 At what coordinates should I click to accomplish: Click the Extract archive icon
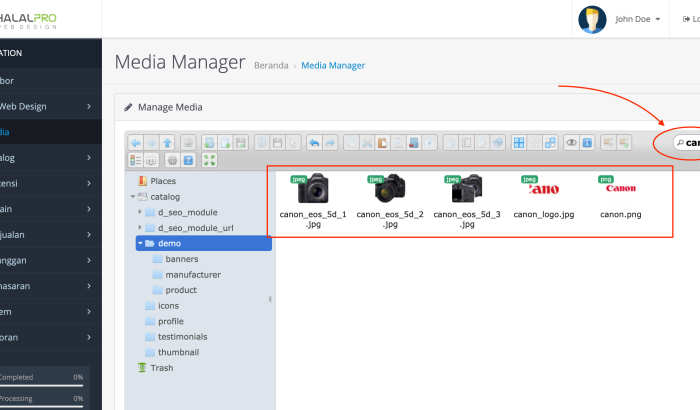608,143
